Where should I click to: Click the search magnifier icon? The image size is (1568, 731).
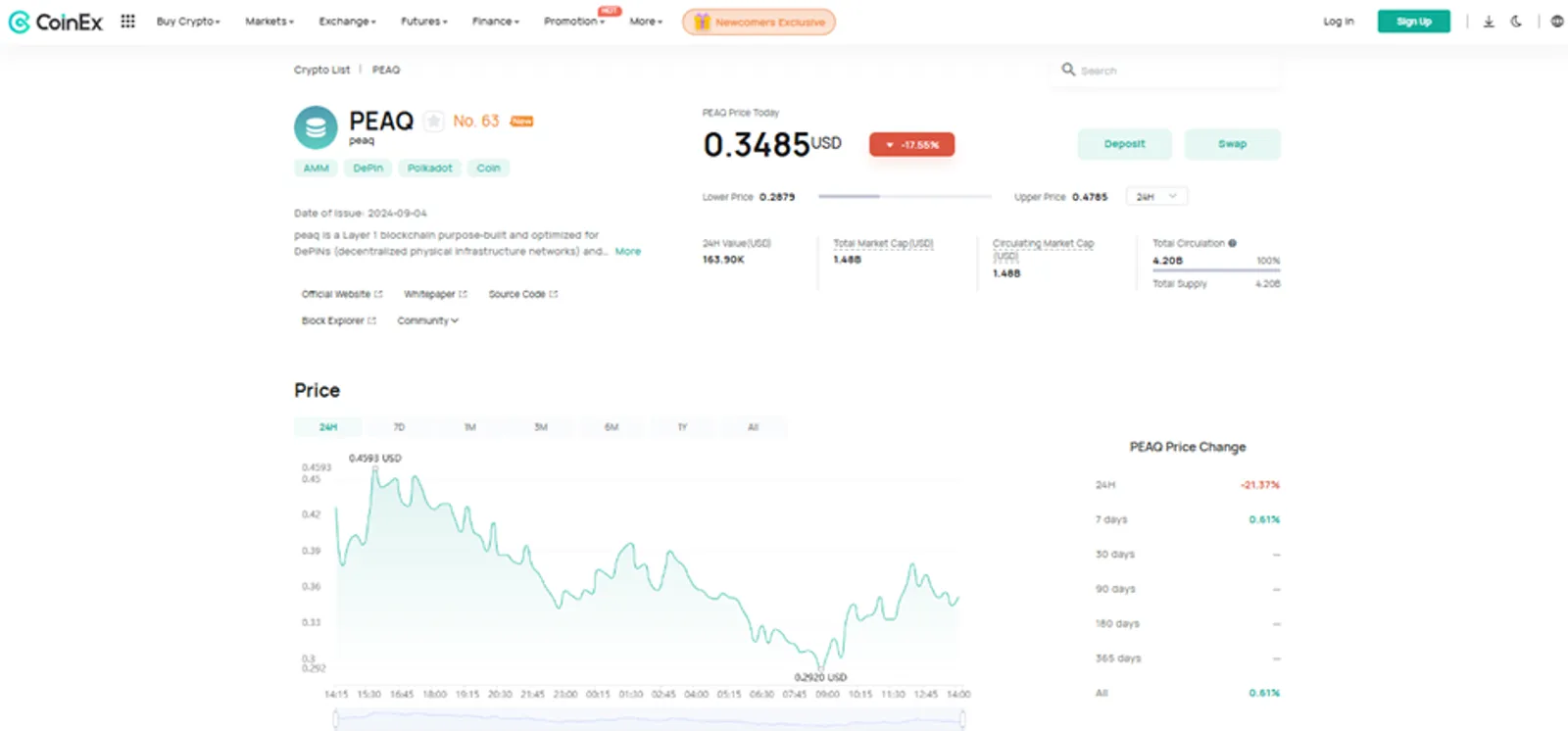[x=1068, y=70]
